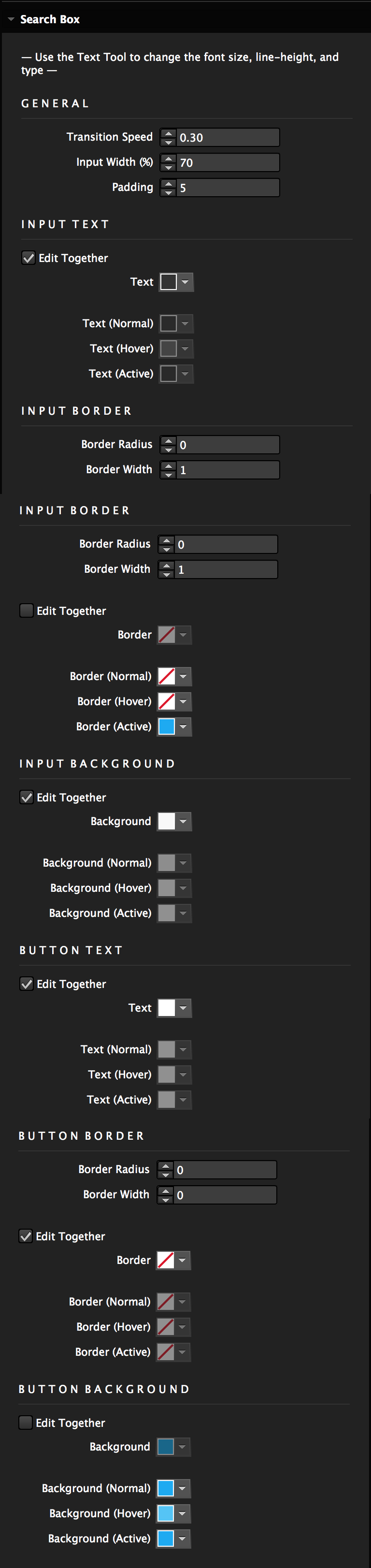
Task: Open Input Border's Border (Active) dropdown arrow
Action: point(184,726)
